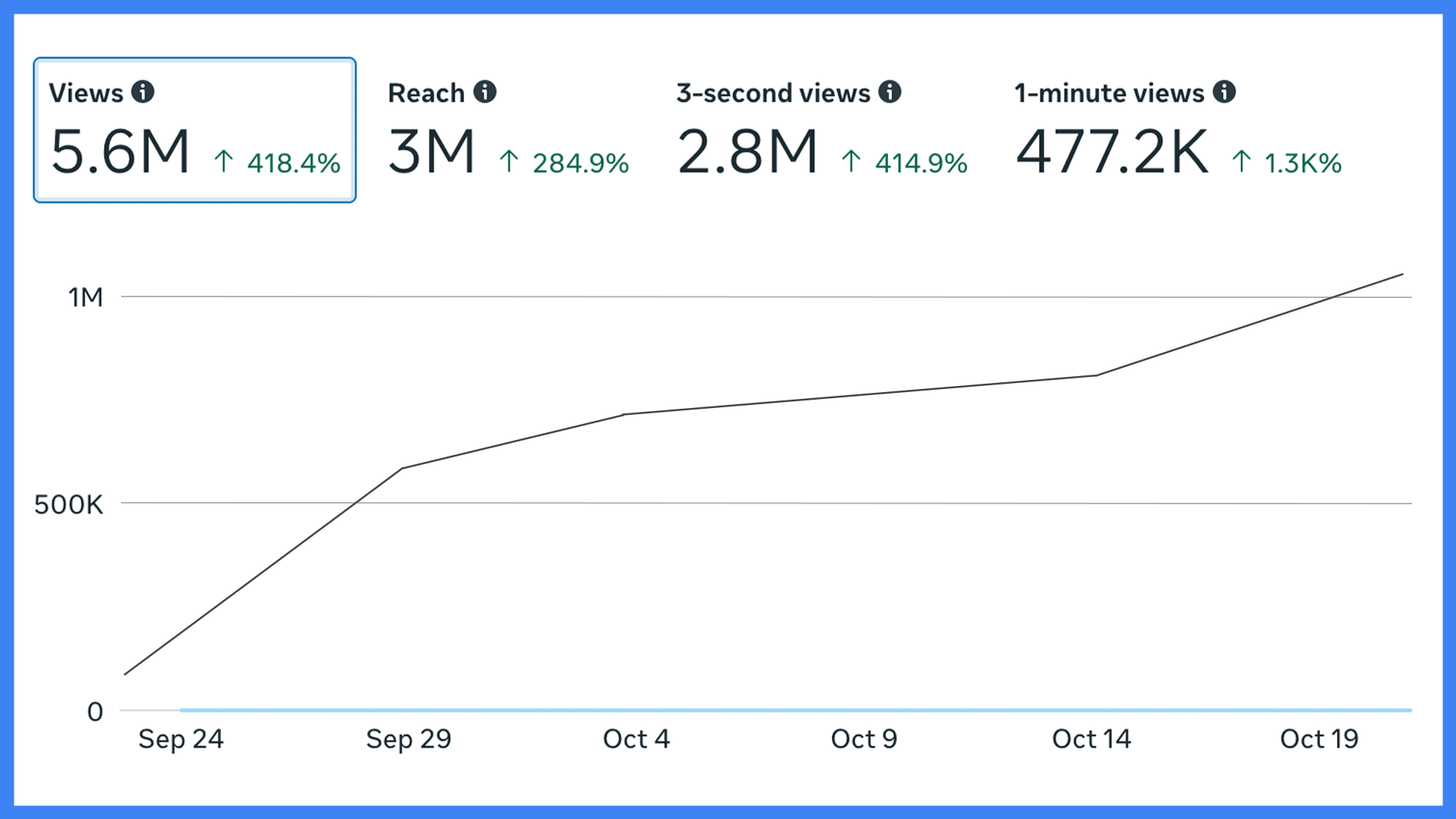Click the info icon beside 3-second views
The image size is (1456, 819).
tap(890, 92)
